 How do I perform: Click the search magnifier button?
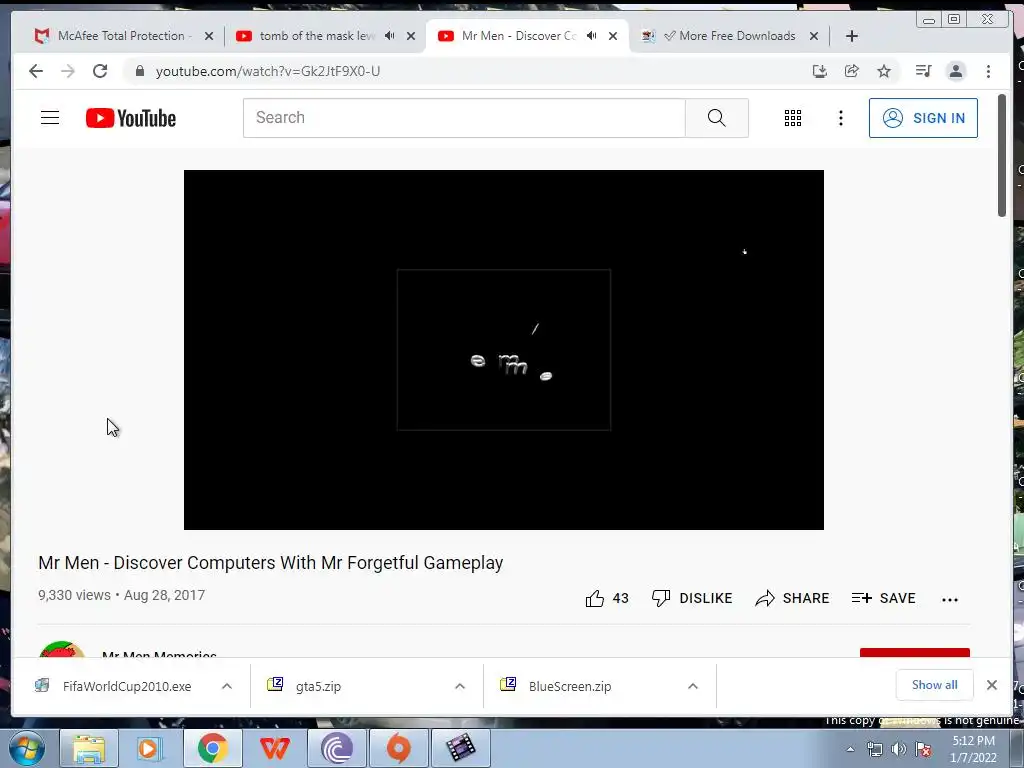coord(716,118)
